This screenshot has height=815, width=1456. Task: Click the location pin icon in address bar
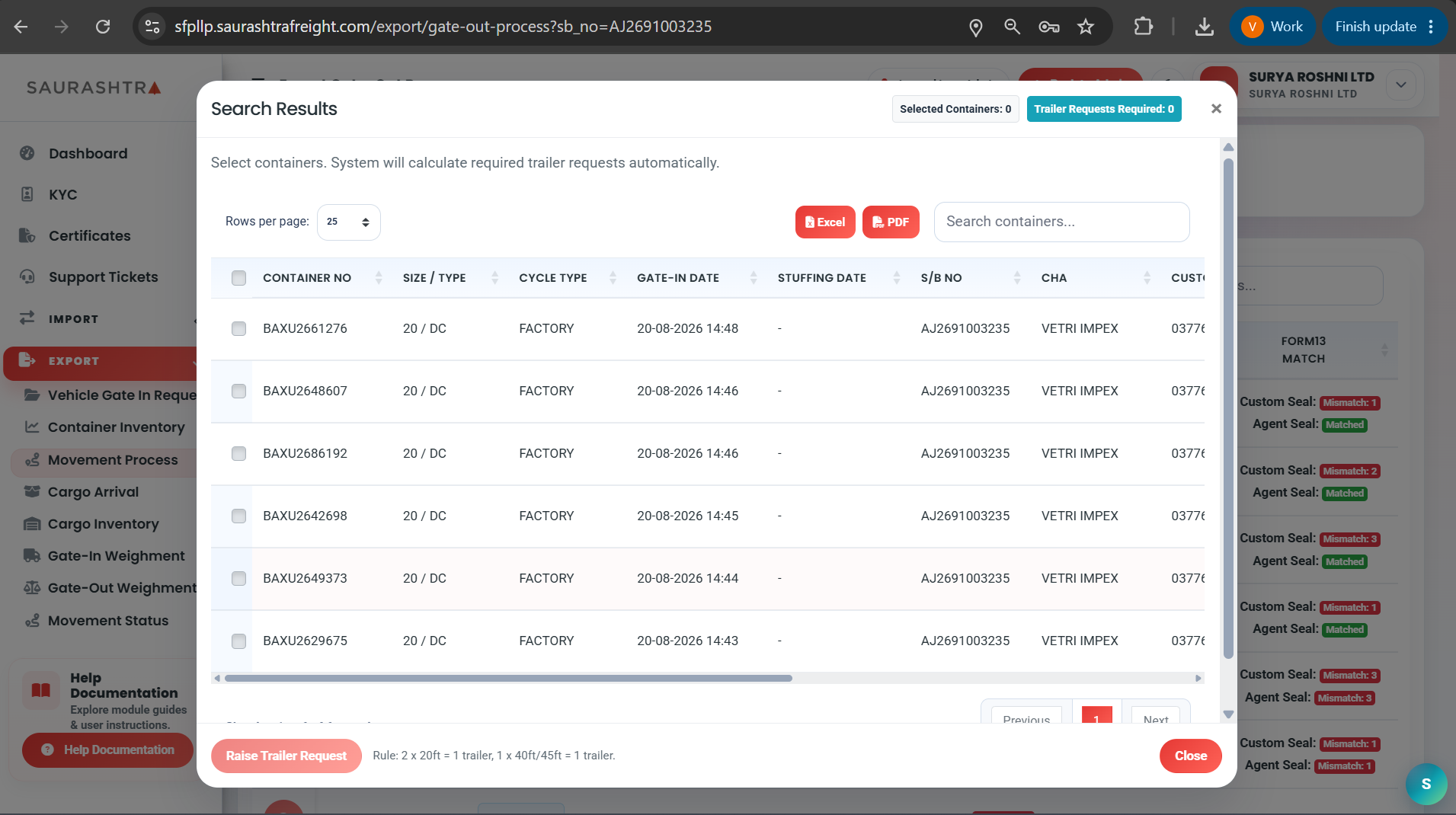pos(975,27)
